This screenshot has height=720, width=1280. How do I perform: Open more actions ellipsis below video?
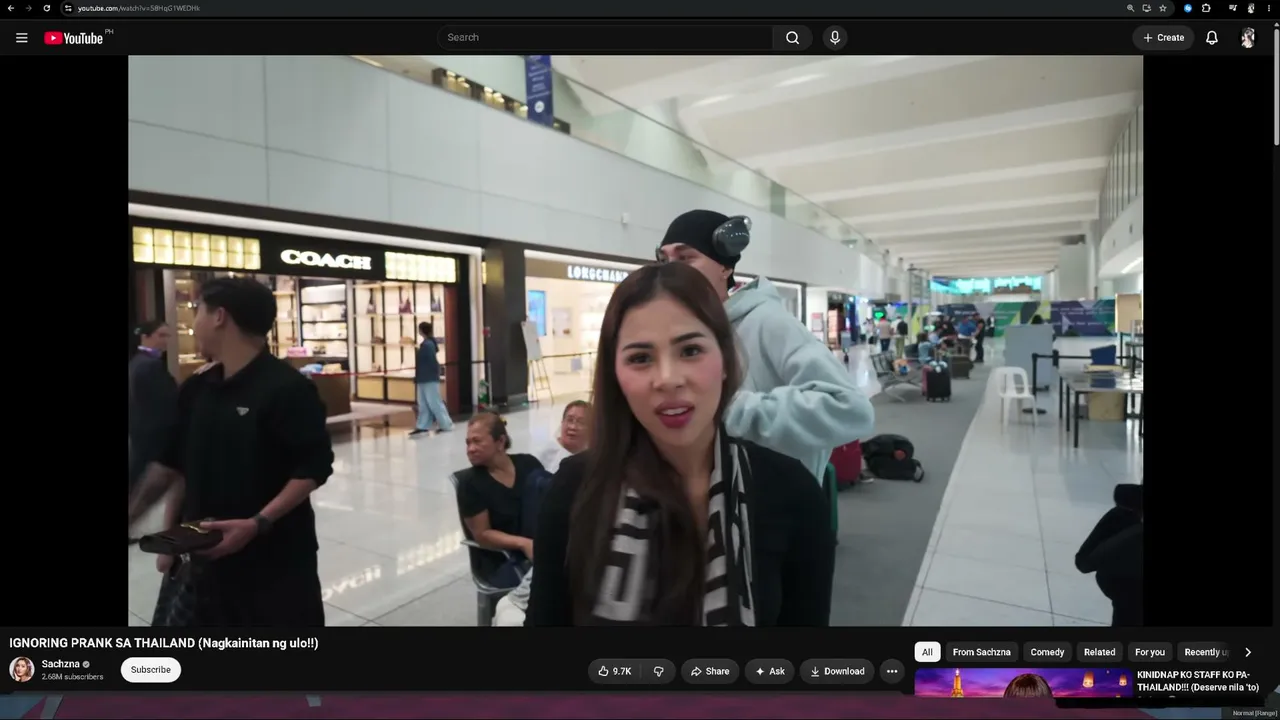click(892, 671)
